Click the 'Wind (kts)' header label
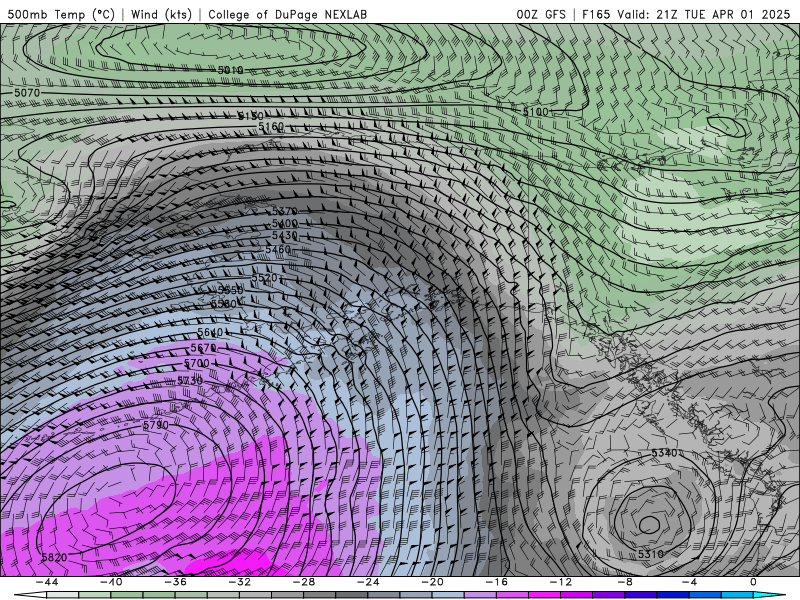 pos(161,14)
